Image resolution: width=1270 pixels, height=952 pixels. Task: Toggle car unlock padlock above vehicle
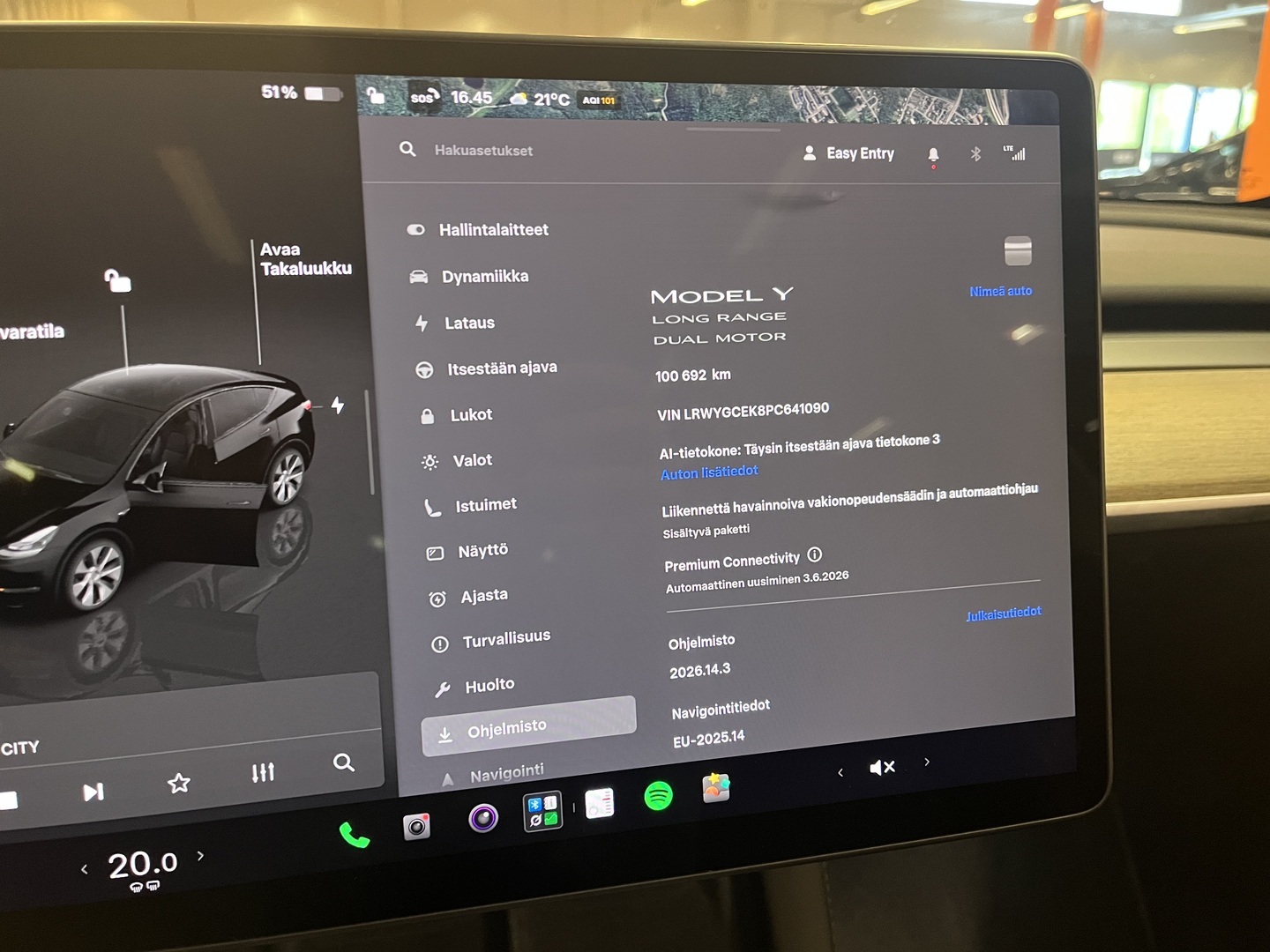click(x=117, y=280)
